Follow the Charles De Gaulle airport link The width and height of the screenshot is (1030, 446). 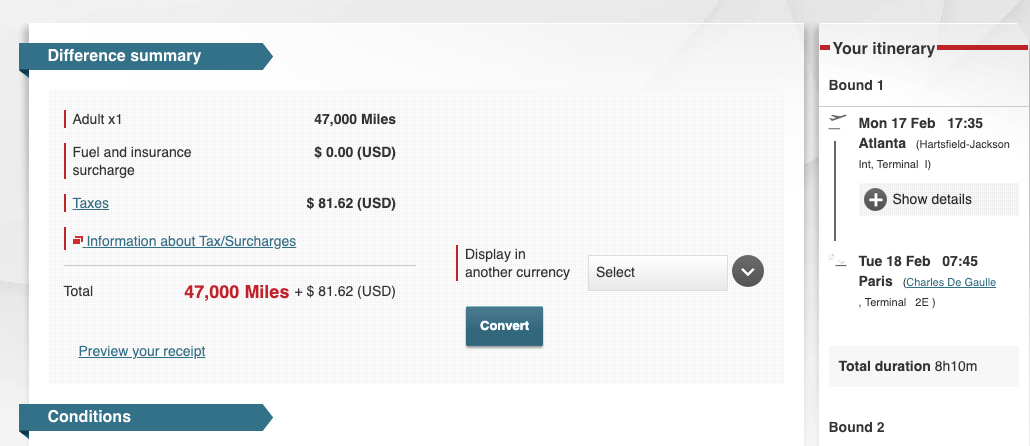click(x=950, y=283)
